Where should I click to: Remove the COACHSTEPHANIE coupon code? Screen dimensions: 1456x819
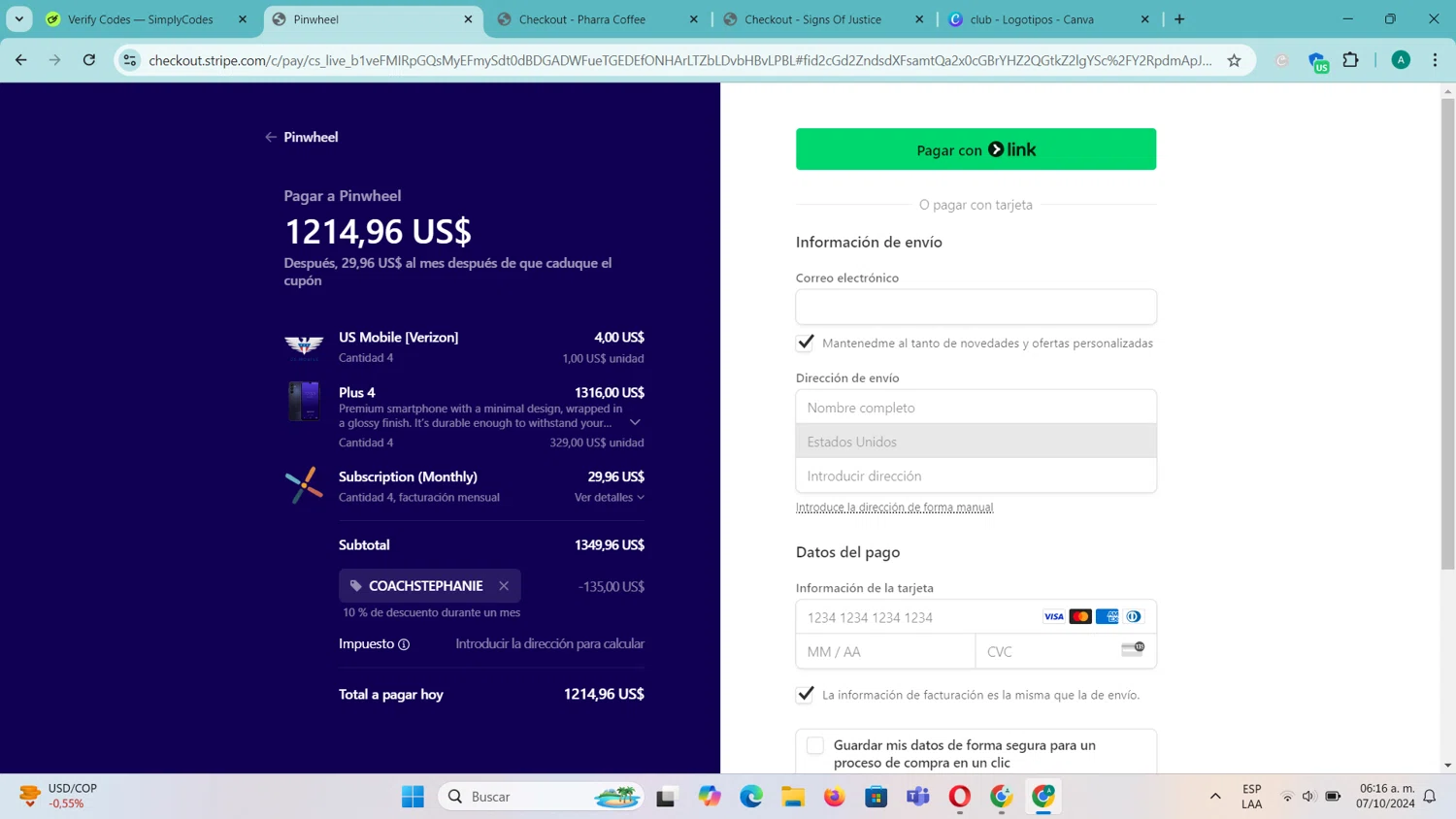coord(504,585)
